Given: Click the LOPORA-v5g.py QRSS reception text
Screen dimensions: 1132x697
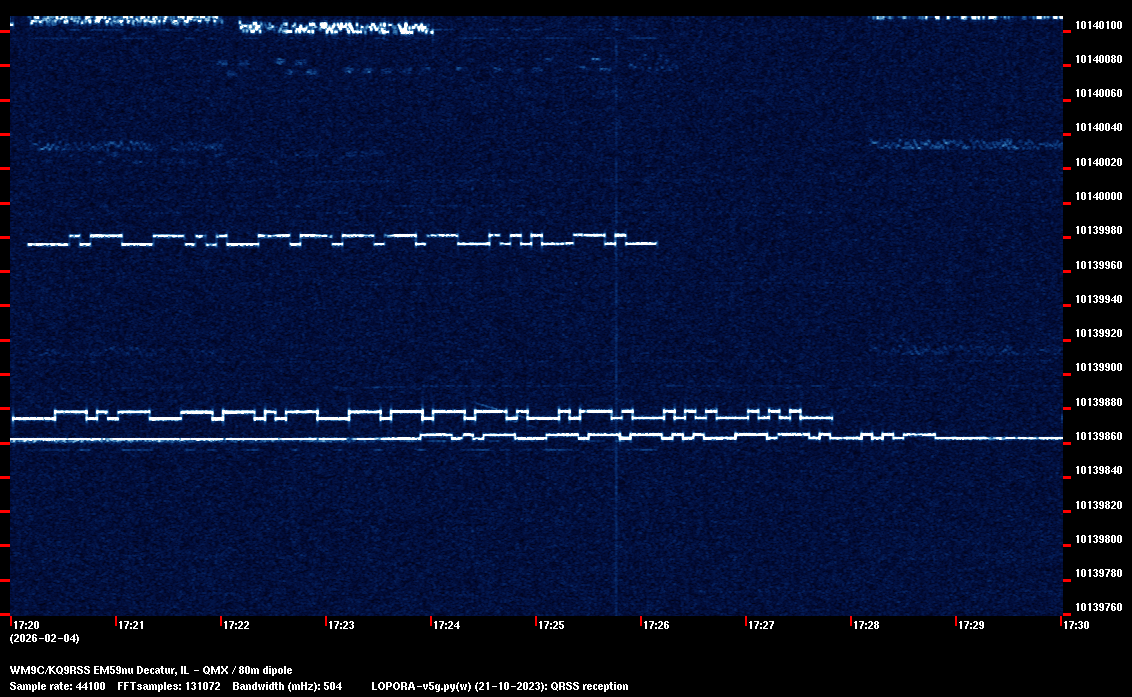Looking at the screenshot, I should tap(499, 686).
